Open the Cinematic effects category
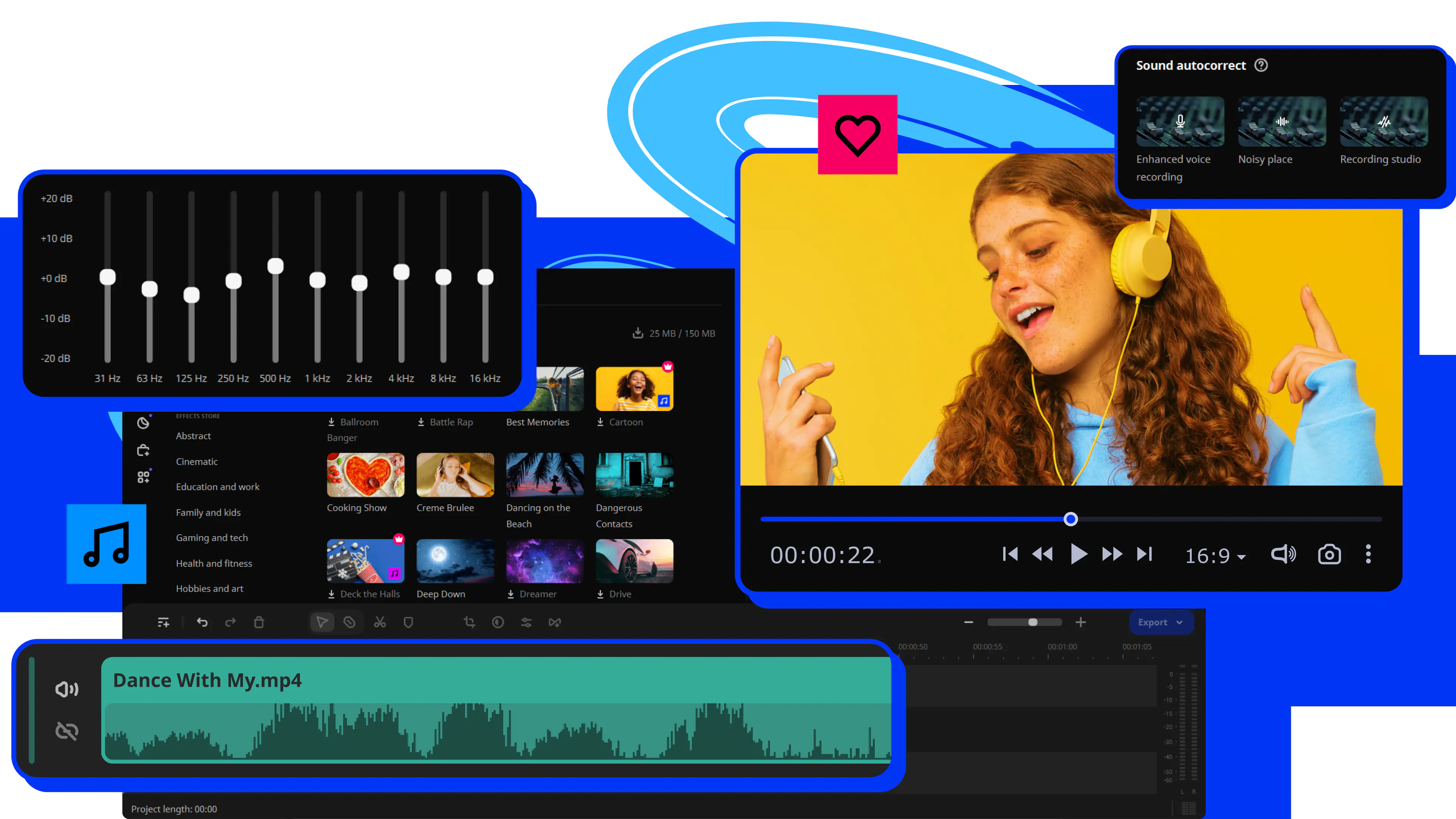 pos(196,461)
